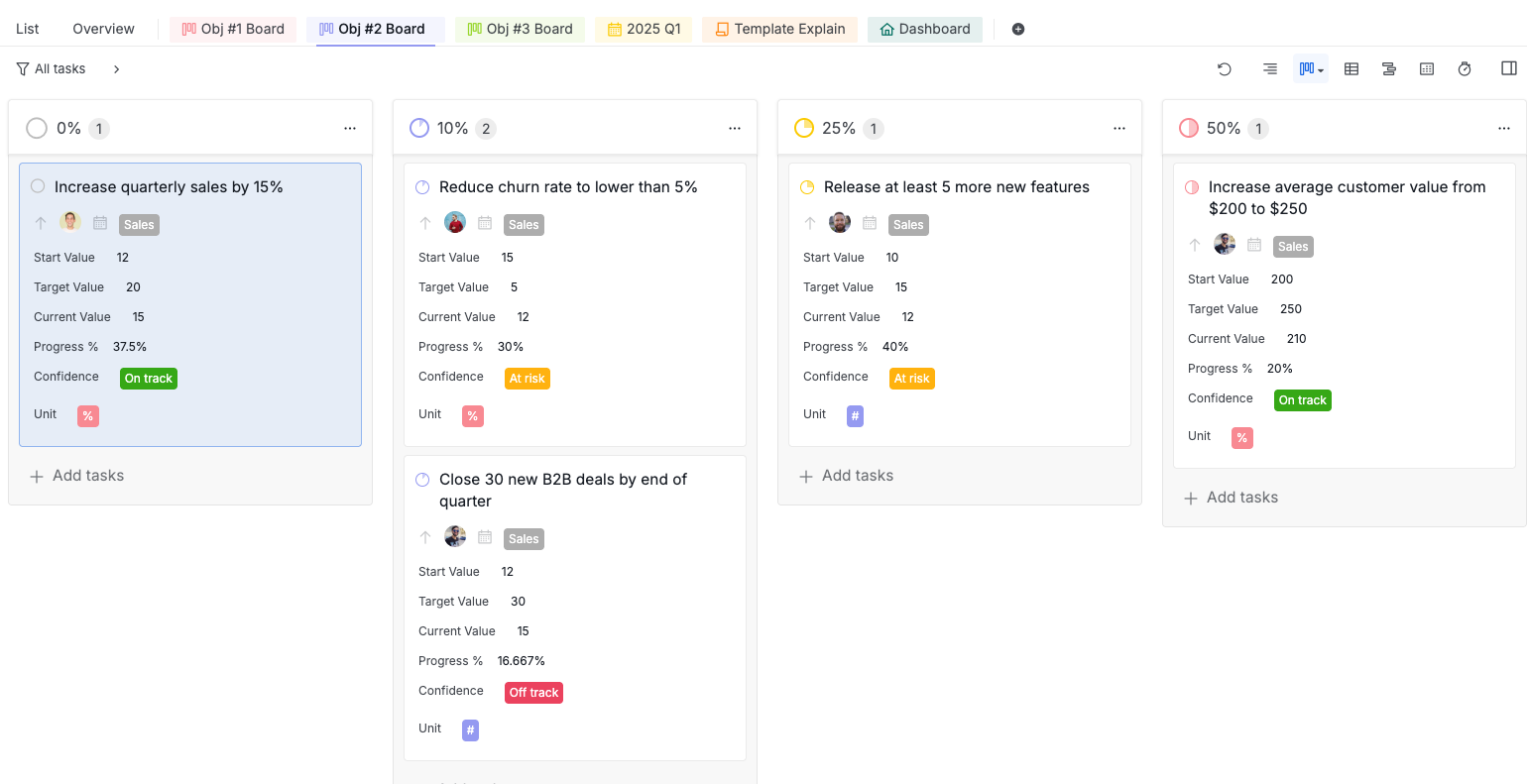1527x784 pixels.
Task: Switch to Obj #1 Board tab
Action: [x=233, y=29]
